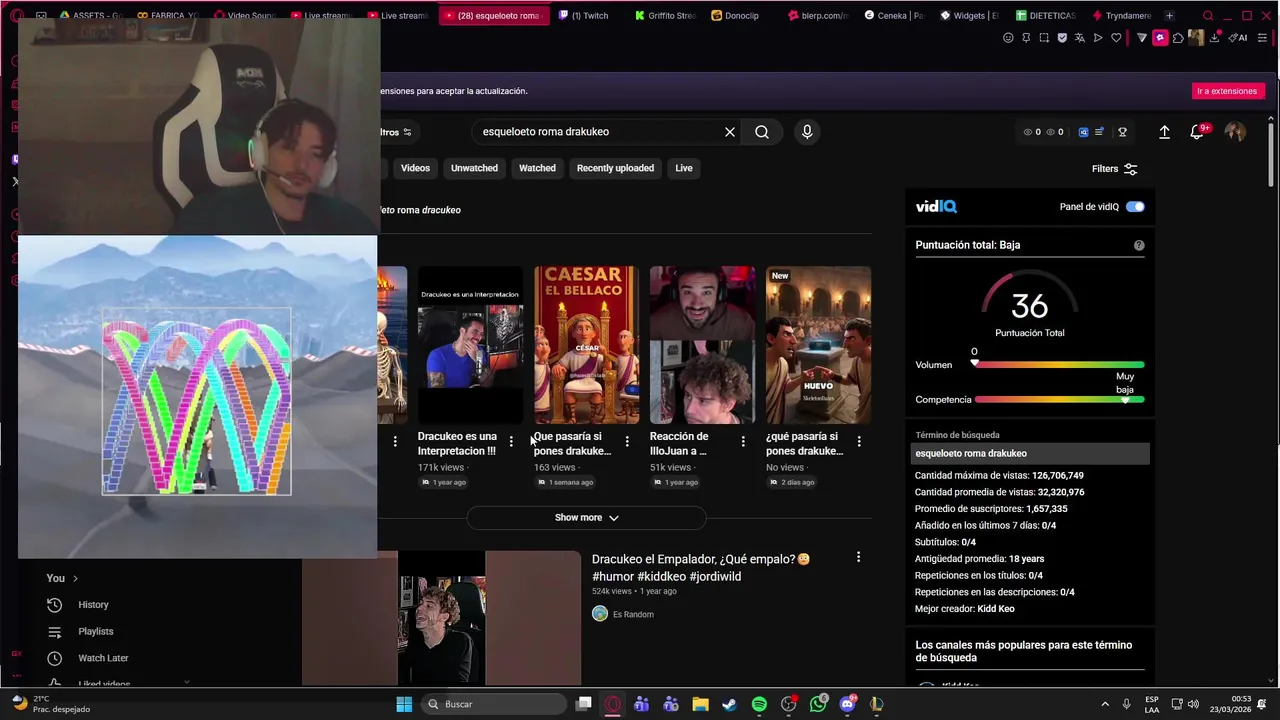Open the Filters options button
The width and height of the screenshot is (1280, 720).
click(x=1114, y=169)
